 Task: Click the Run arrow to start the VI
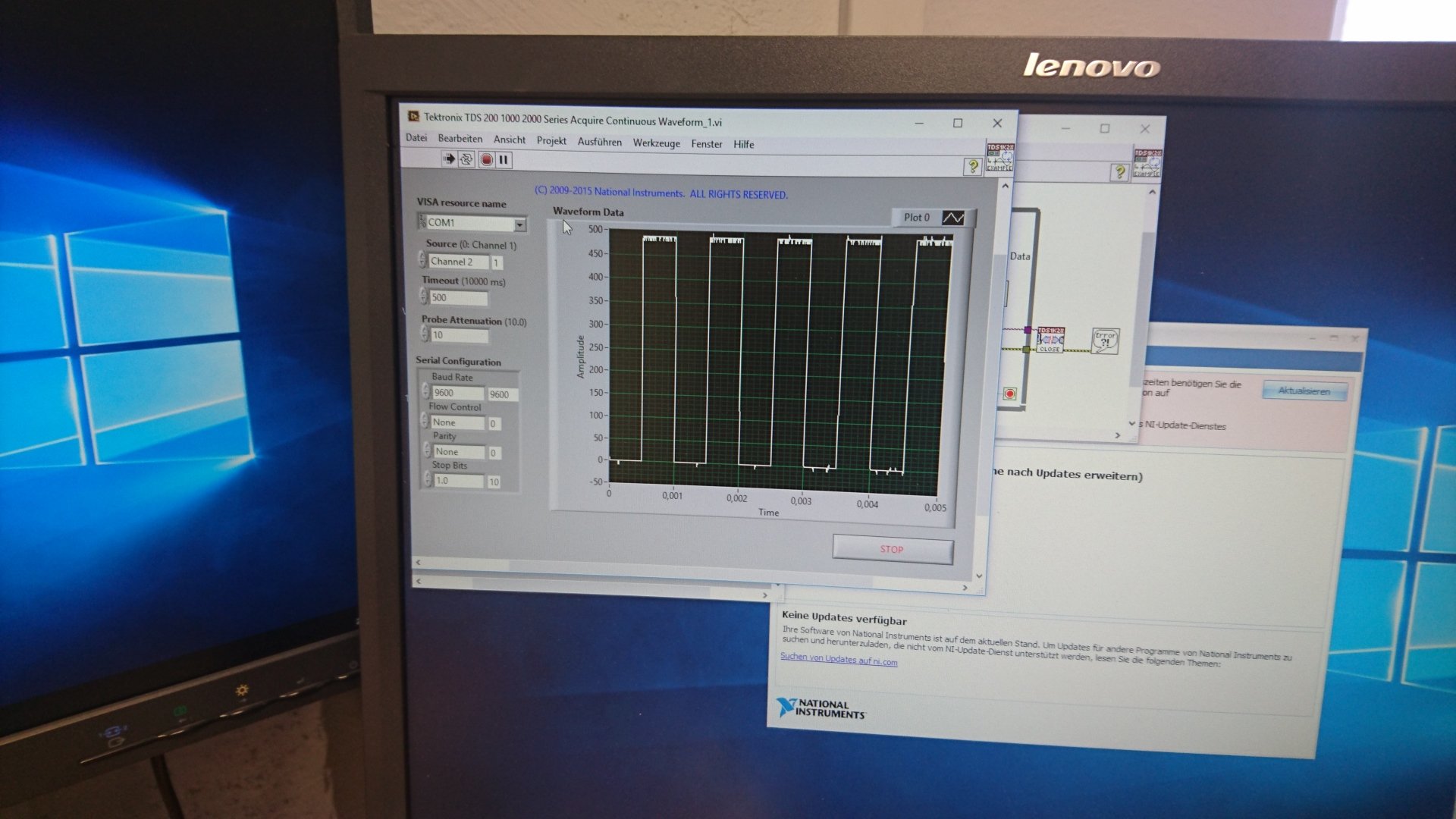point(448,159)
